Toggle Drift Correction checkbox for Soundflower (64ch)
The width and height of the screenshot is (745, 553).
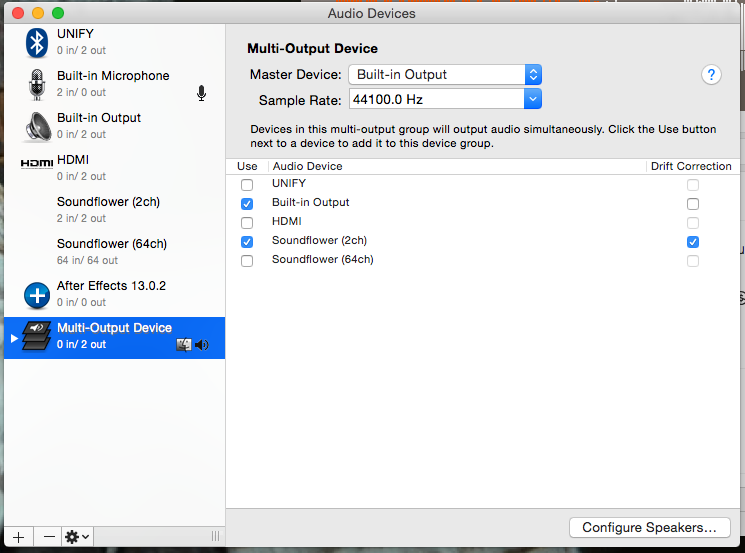[693, 260]
